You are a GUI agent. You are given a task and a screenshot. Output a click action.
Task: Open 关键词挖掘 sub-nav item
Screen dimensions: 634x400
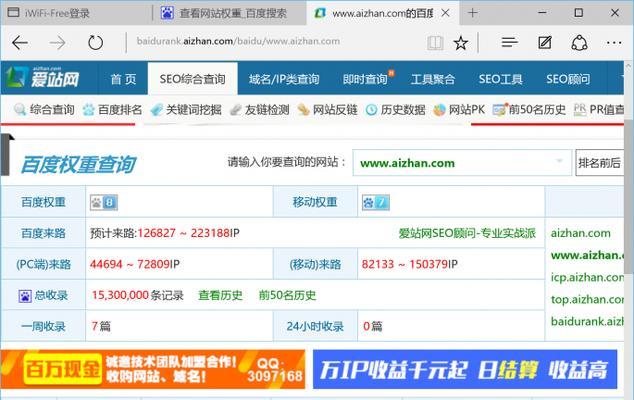point(186,109)
